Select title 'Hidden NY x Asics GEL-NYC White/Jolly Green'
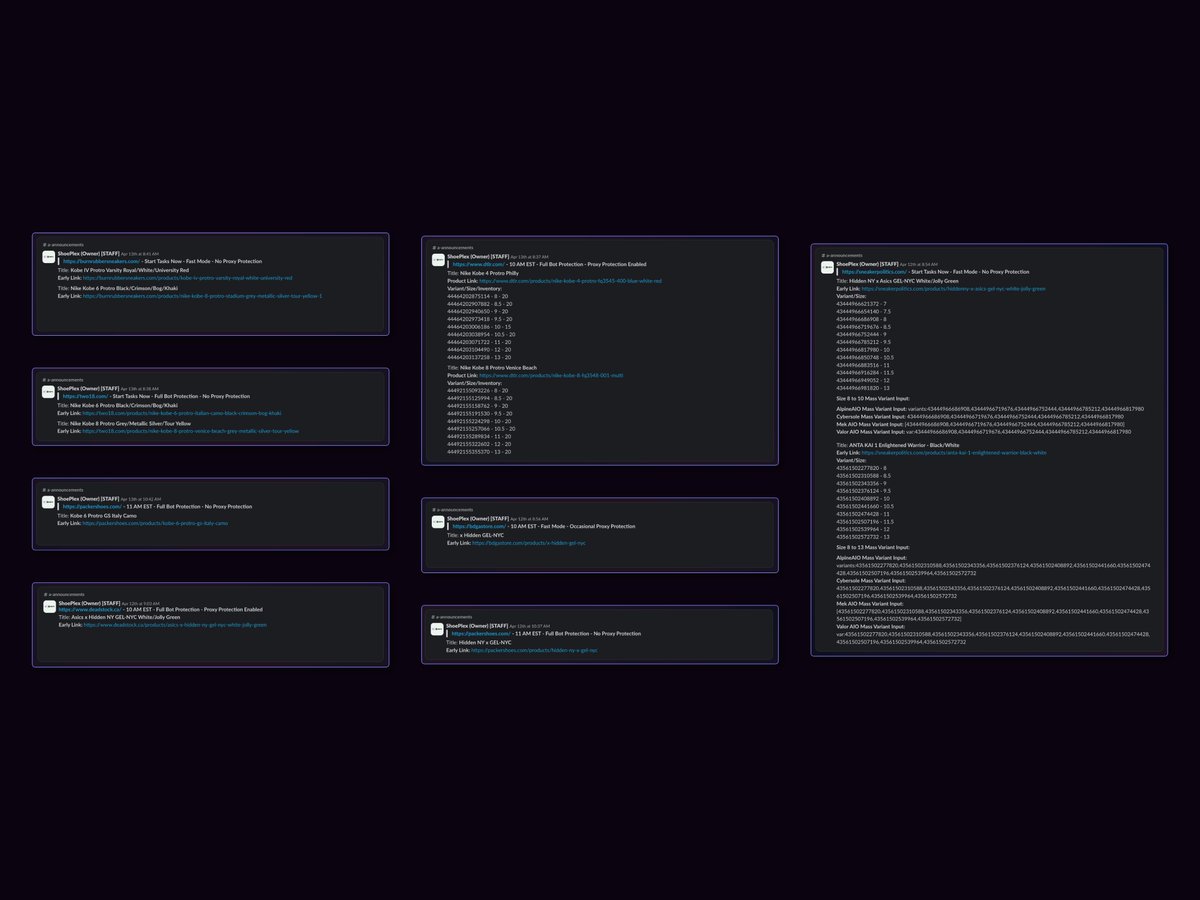The width and height of the screenshot is (1200, 900). pos(904,281)
